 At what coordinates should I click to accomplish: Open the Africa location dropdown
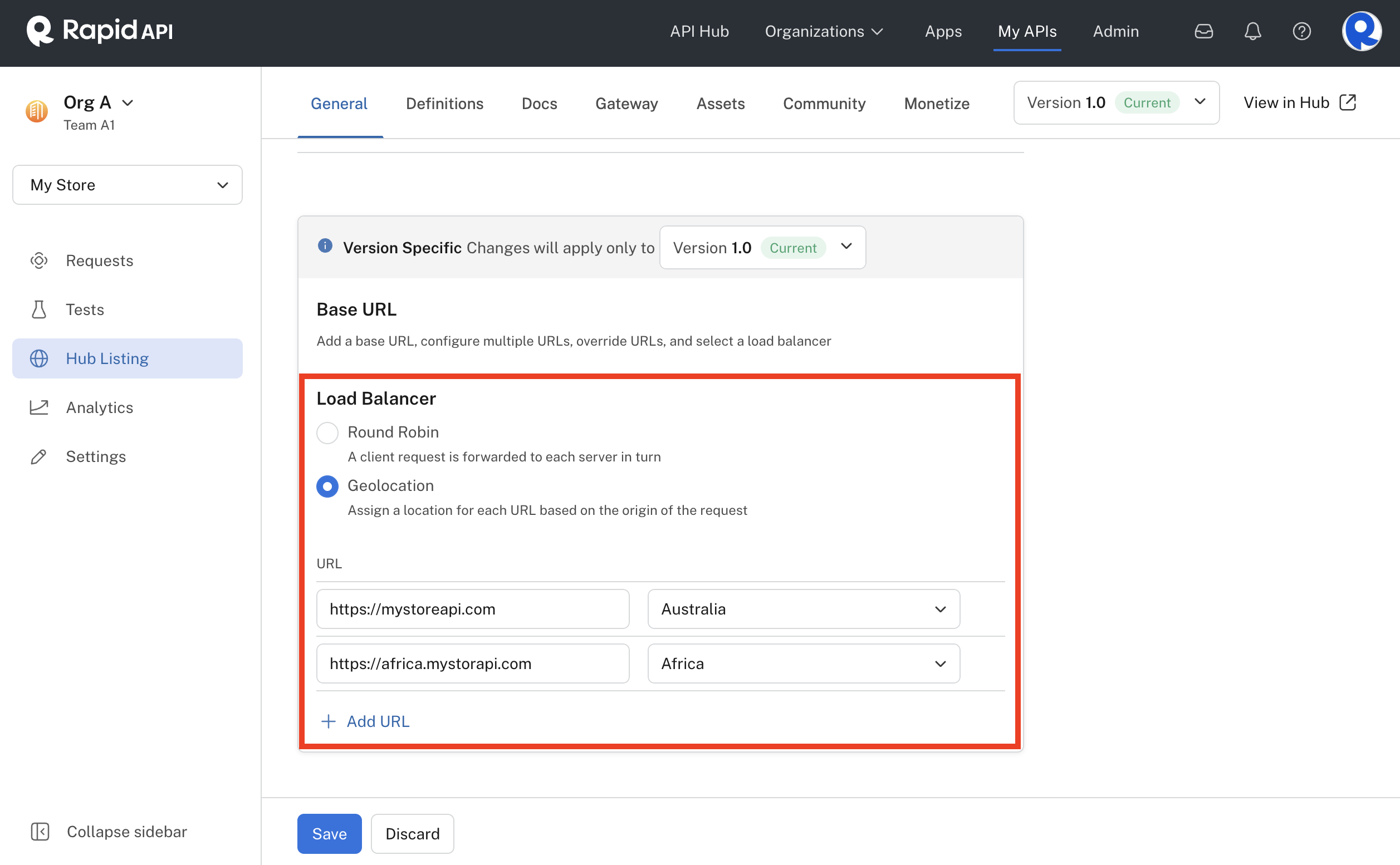pos(804,664)
